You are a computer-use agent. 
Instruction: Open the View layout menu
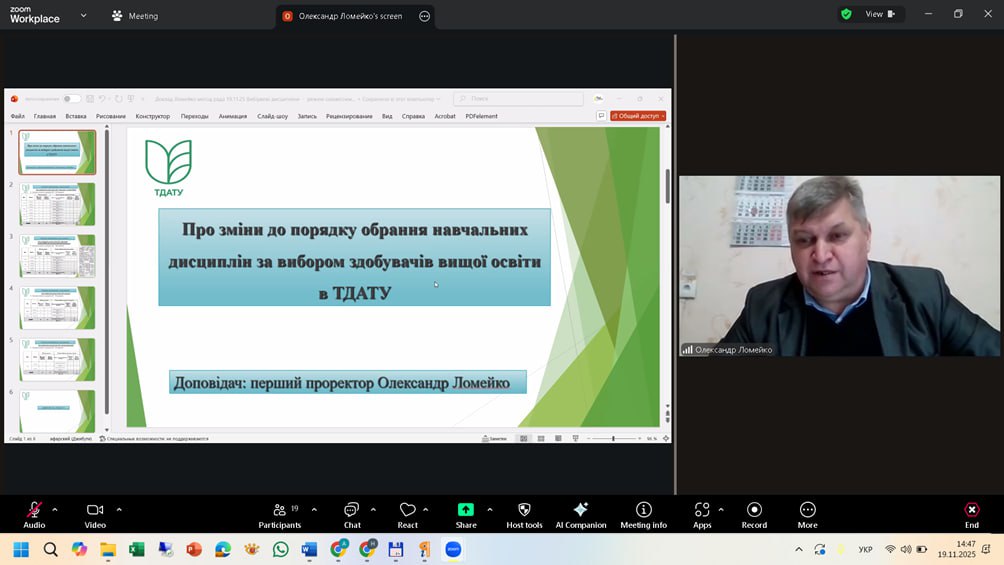click(x=880, y=14)
